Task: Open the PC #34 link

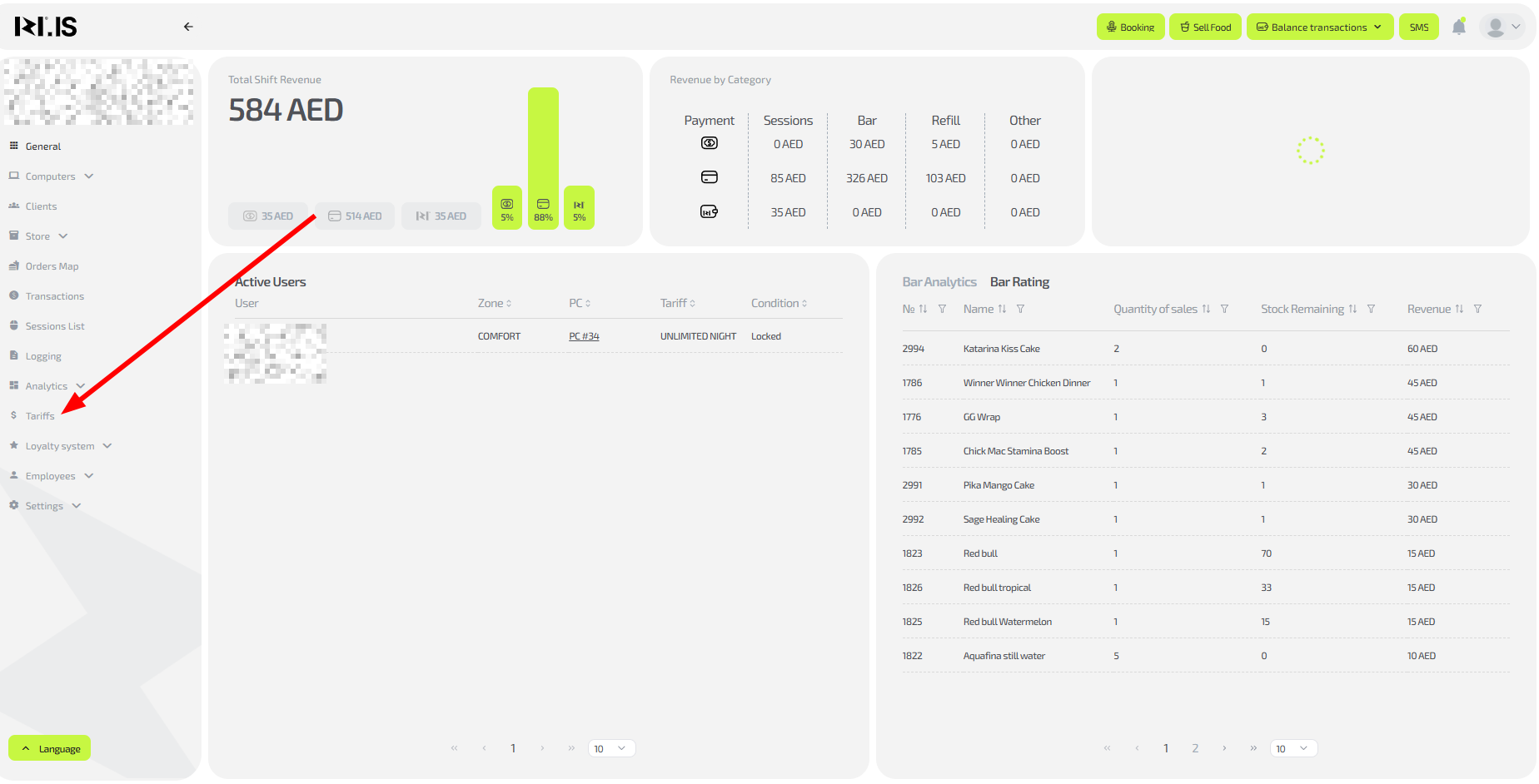Action: (x=584, y=337)
